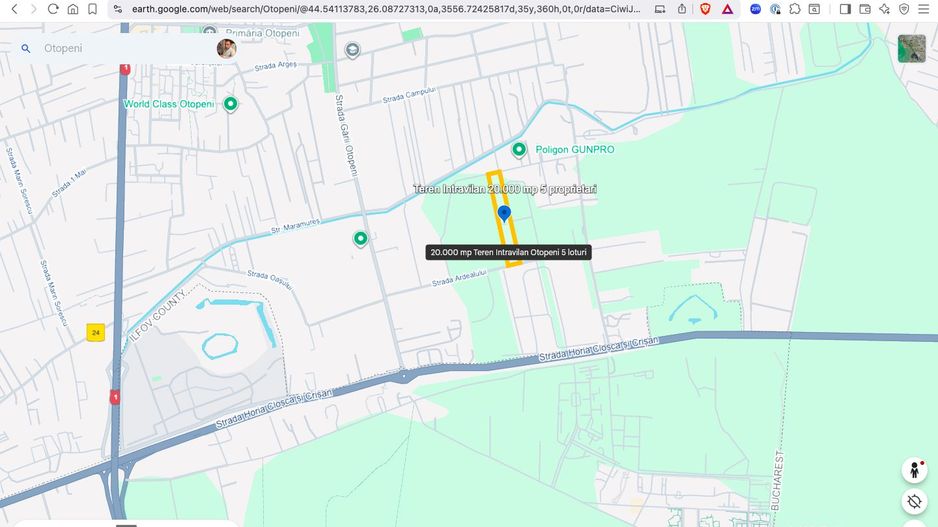Click the search magnifier icon in Earth
Screen dimensions: 938x527
tap(26, 48)
